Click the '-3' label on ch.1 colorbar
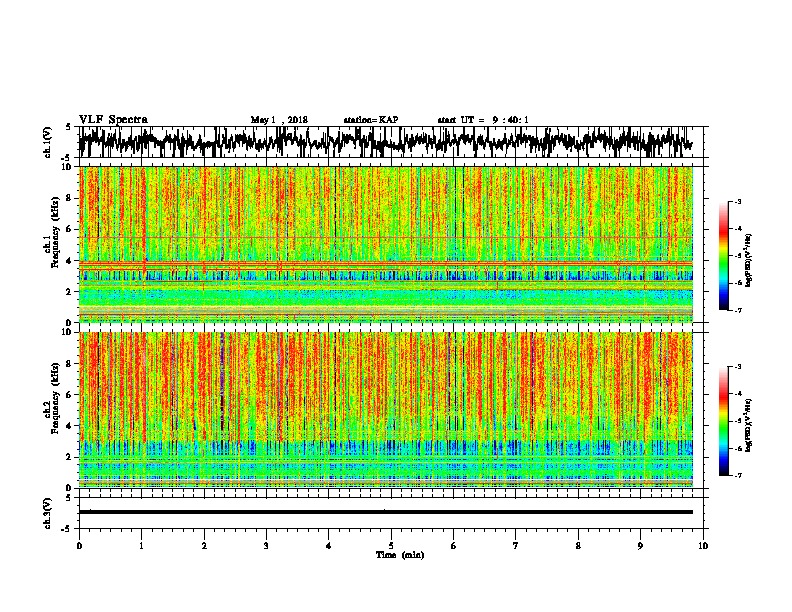 point(738,201)
